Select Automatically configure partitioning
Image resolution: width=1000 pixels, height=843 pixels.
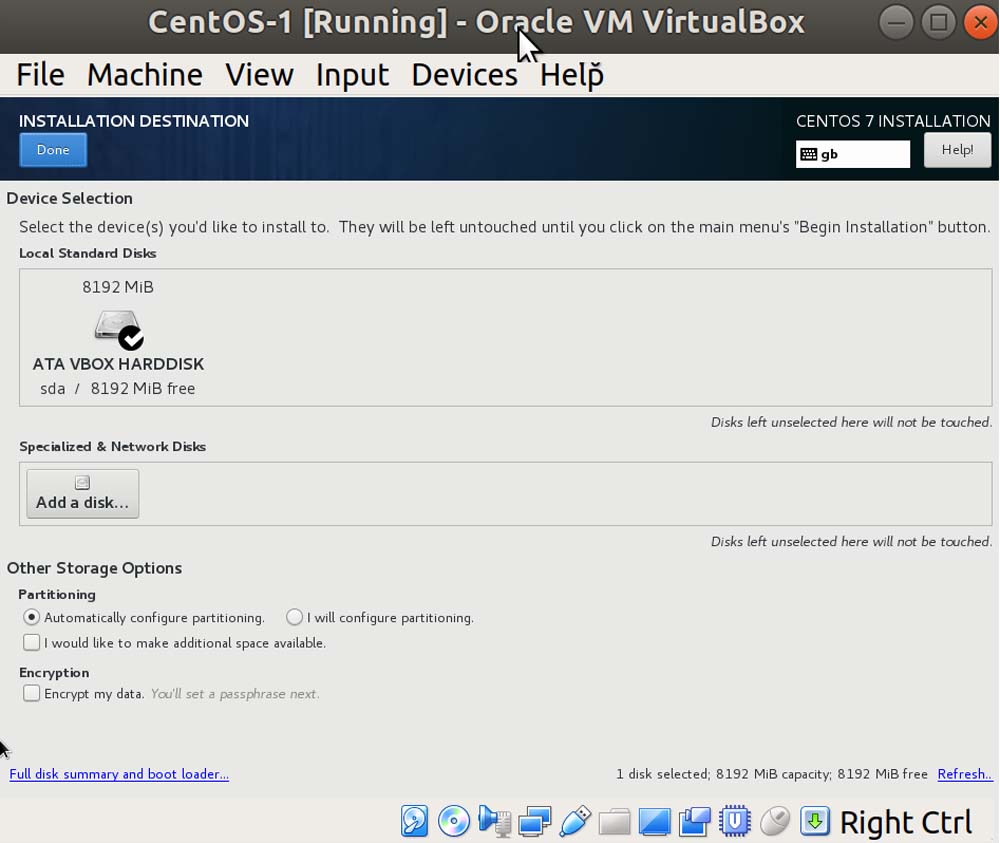(x=31, y=617)
